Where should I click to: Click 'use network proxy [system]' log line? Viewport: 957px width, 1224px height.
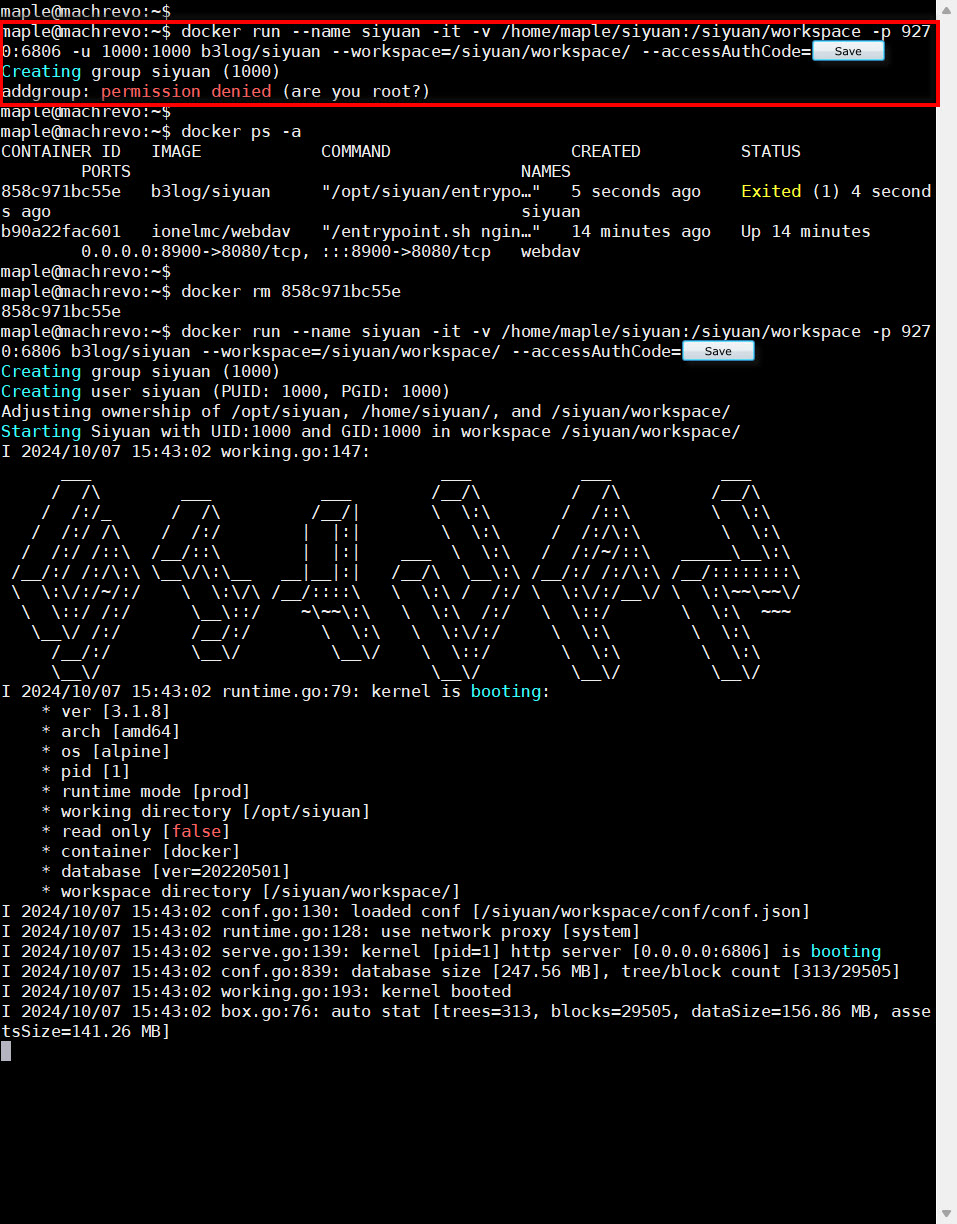click(321, 931)
